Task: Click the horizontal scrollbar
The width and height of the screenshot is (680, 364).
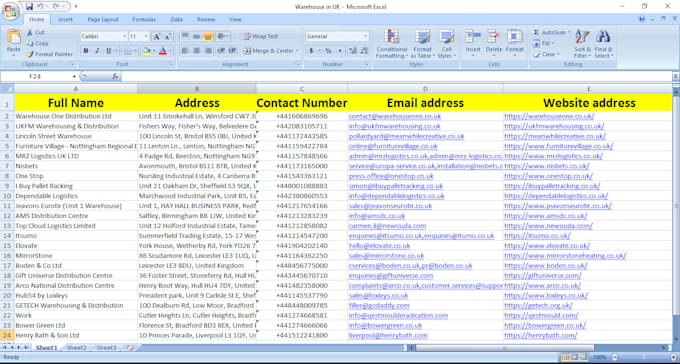Action: tap(504, 348)
